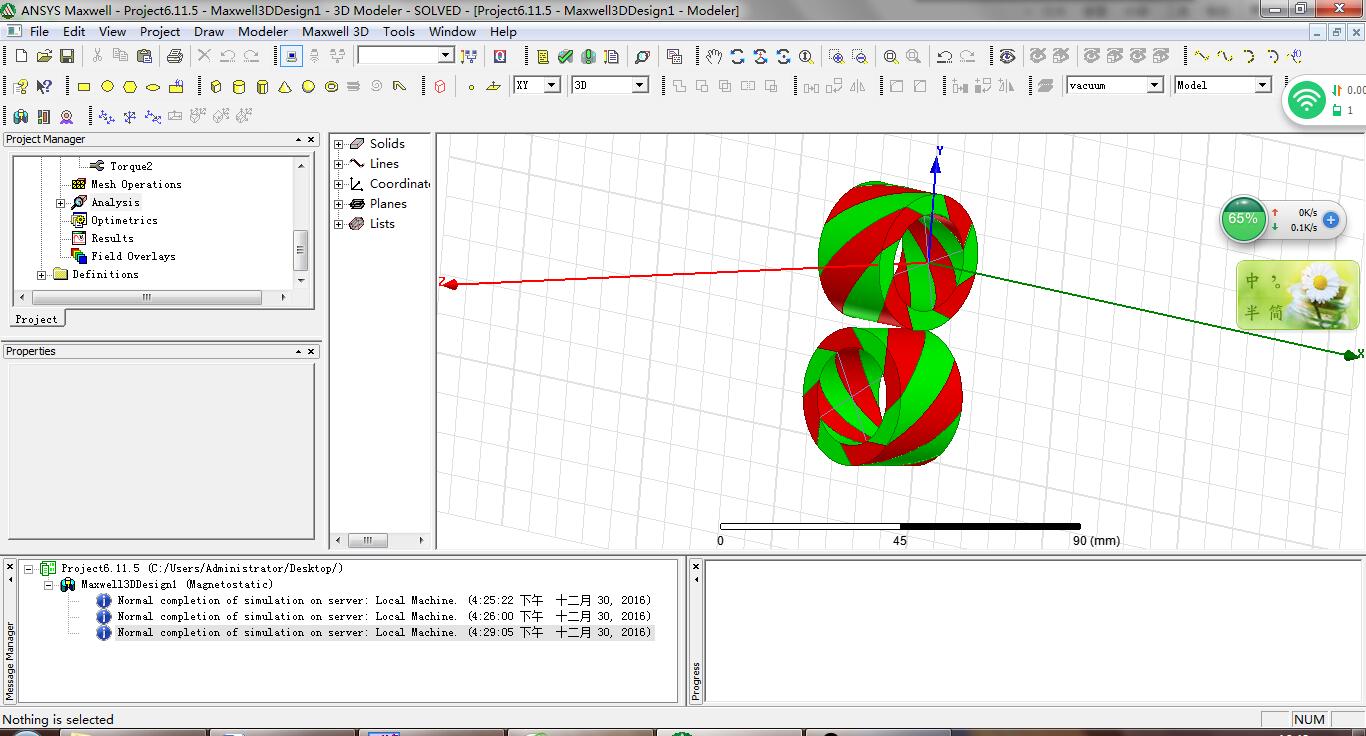The width and height of the screenshot is (1366, 736).
Task: Select the Draw cone tool
Action: [285, 87]
